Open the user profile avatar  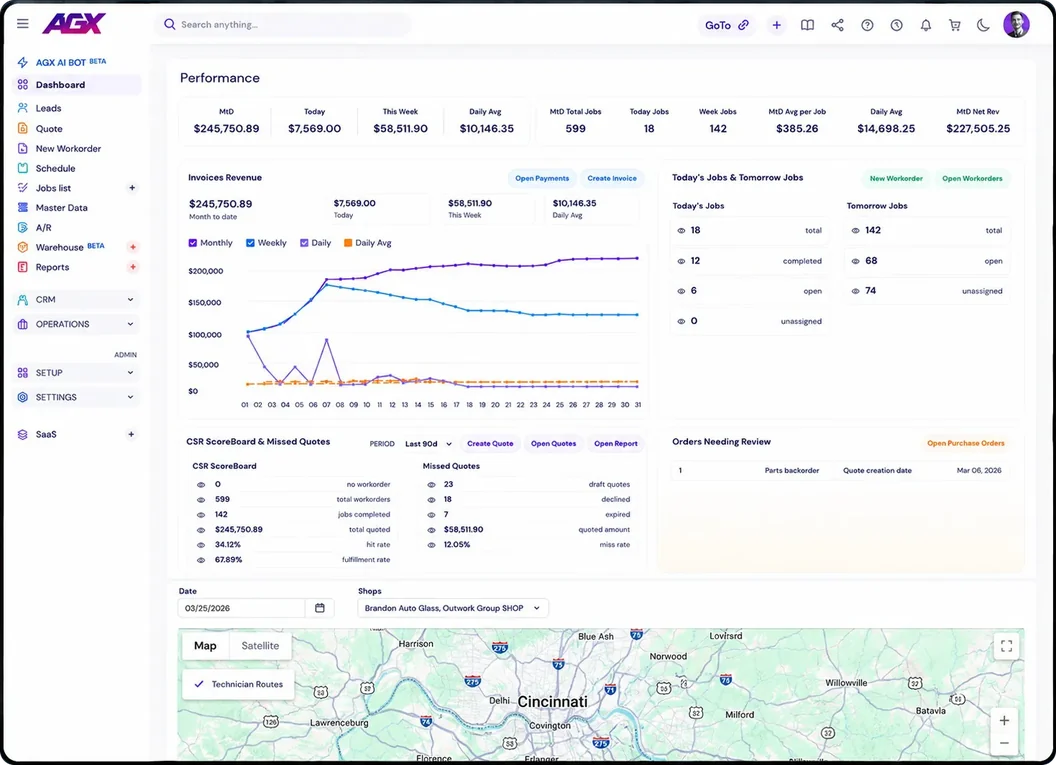click(1016, 25)
